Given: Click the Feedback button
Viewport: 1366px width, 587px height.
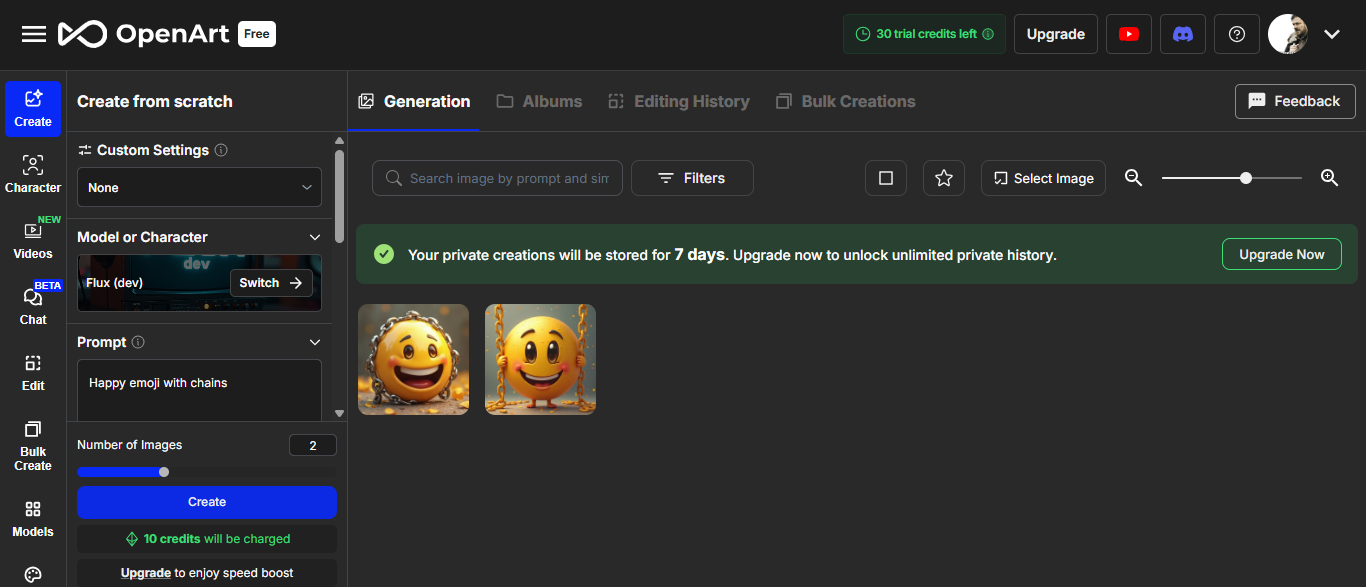Looking at the screenshot, I should click(1295, 101).
